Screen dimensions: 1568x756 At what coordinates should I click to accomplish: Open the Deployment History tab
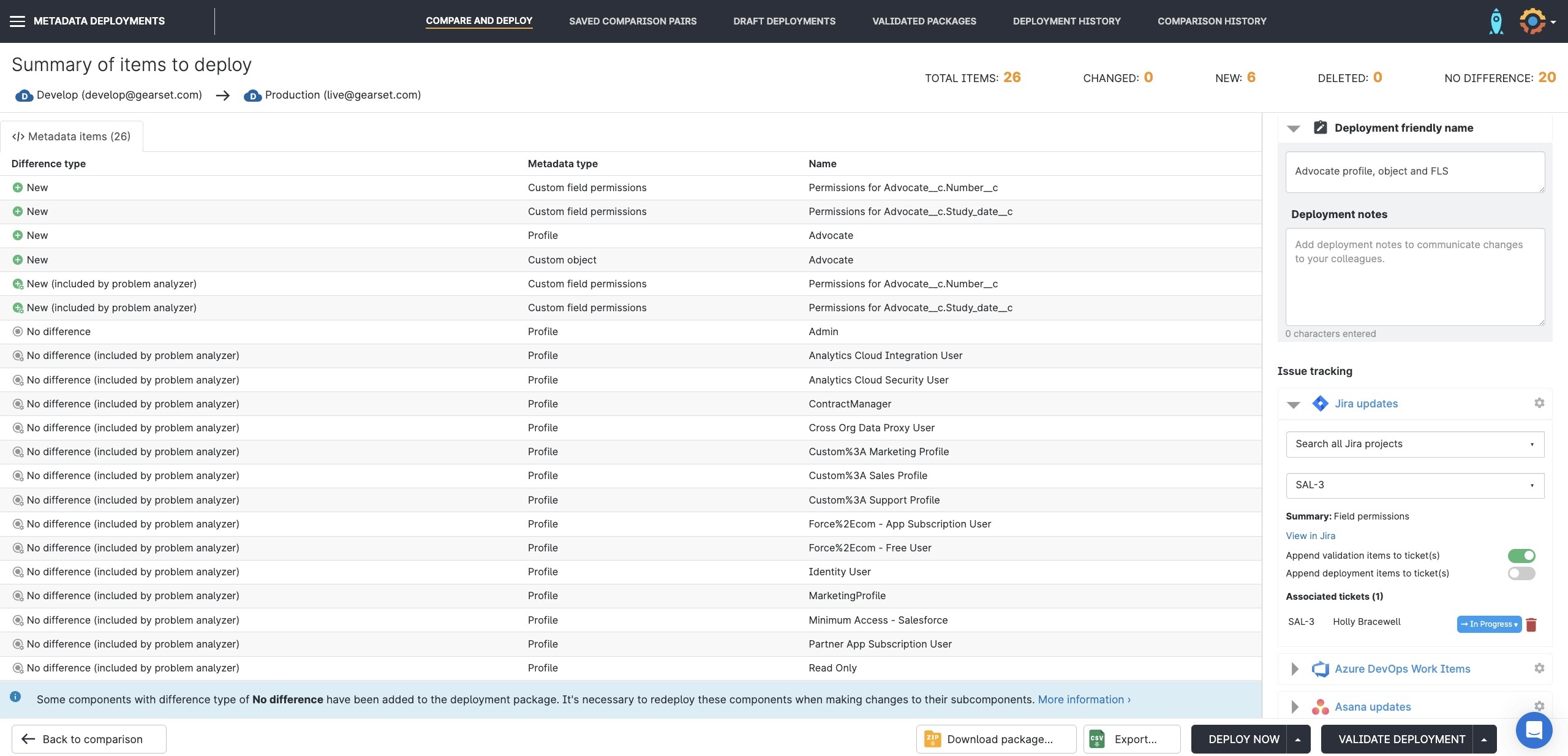pos(1066,21)
